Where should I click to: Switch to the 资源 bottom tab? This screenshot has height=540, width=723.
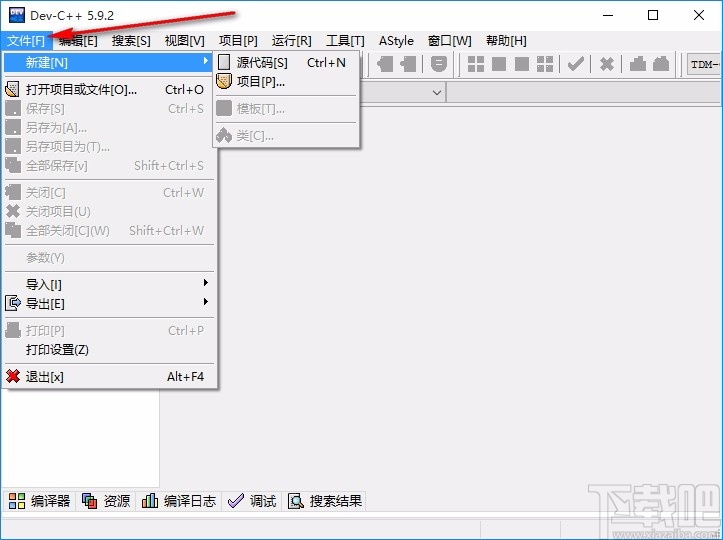pos(106,501)
